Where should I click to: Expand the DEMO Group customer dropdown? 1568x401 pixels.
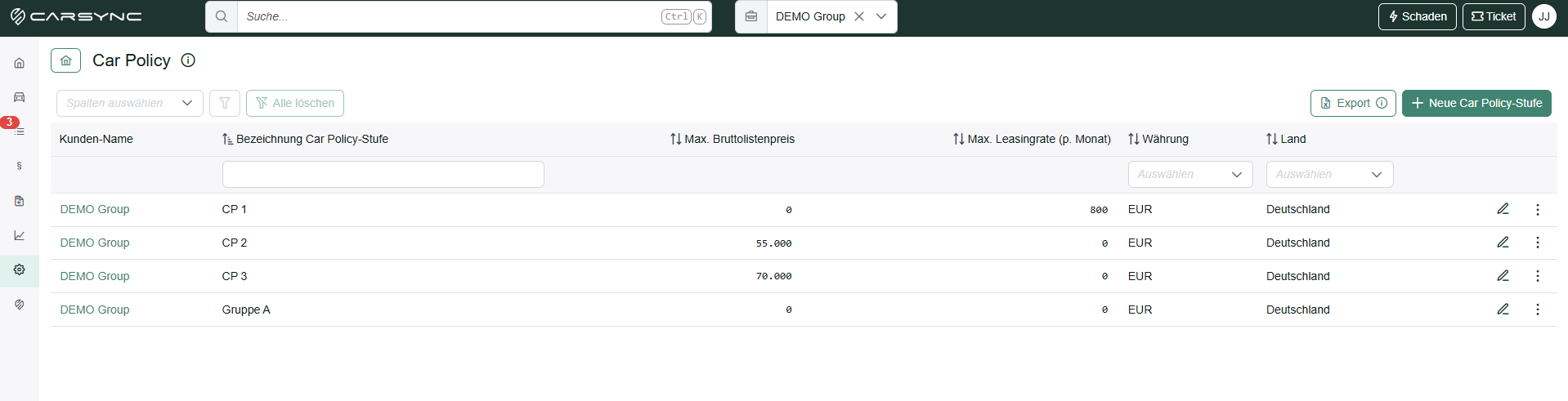pyautogui.click(x=881, y=16)
